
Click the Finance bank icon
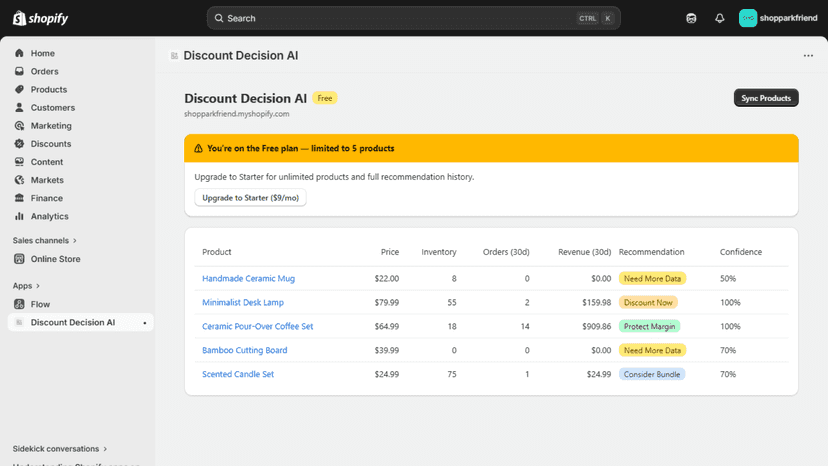(20, 198)
